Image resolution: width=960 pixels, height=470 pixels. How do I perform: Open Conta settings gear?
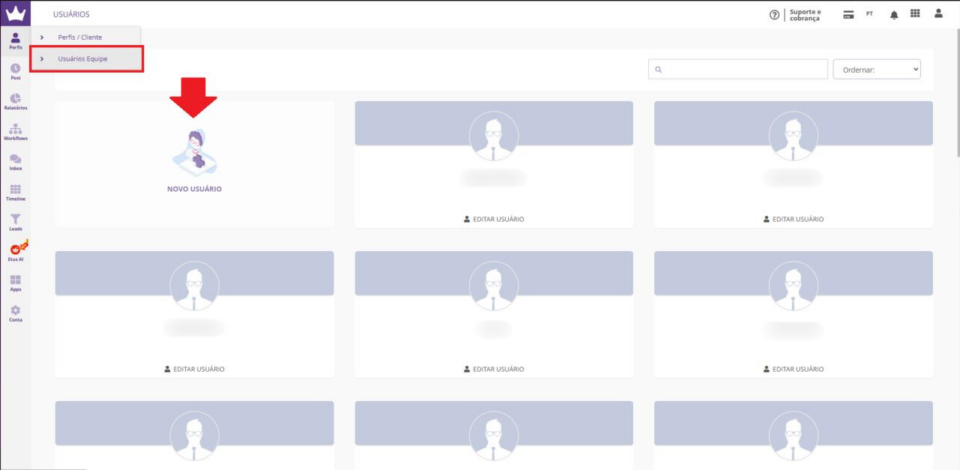coord(15,313)
